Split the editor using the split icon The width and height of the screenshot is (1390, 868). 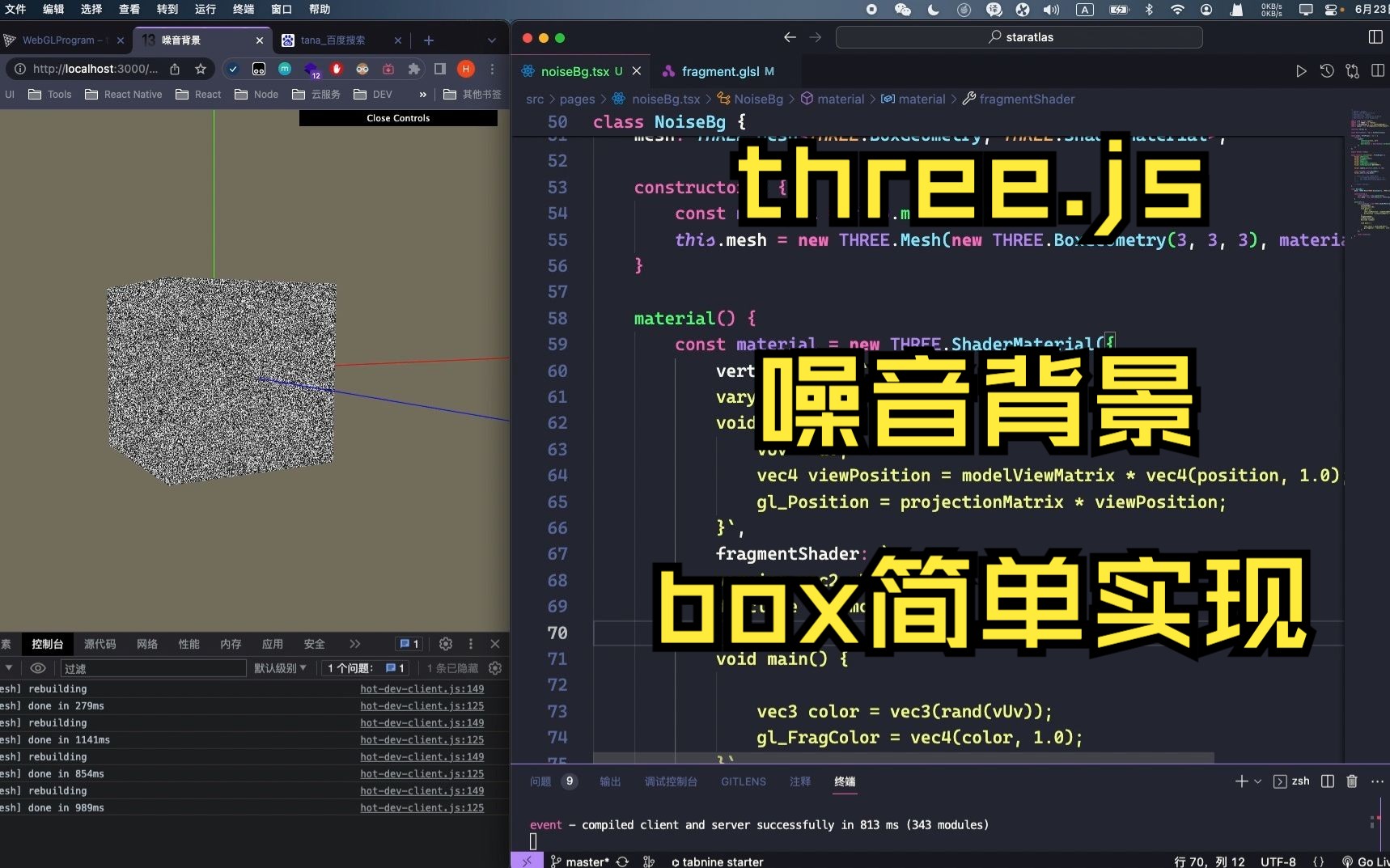pyautogui.click(x=1378, y=71)
